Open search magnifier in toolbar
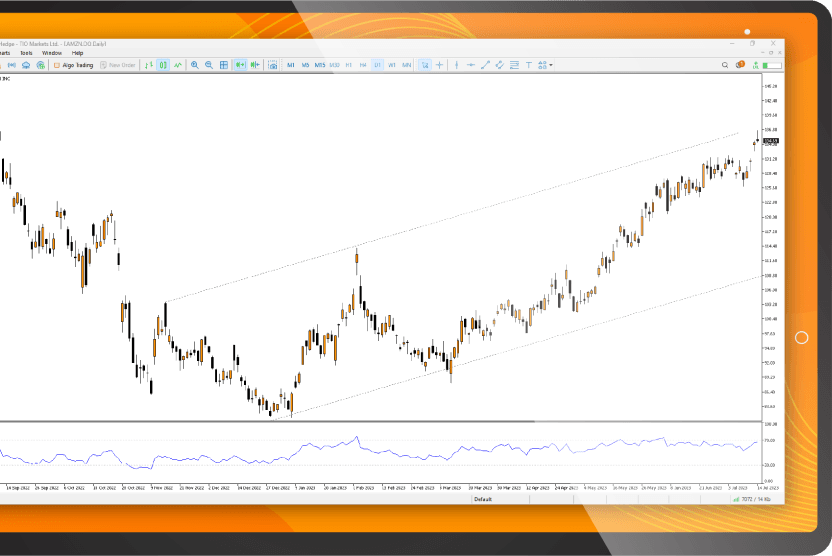Viewport: 832px width, 556px height. 725,65
